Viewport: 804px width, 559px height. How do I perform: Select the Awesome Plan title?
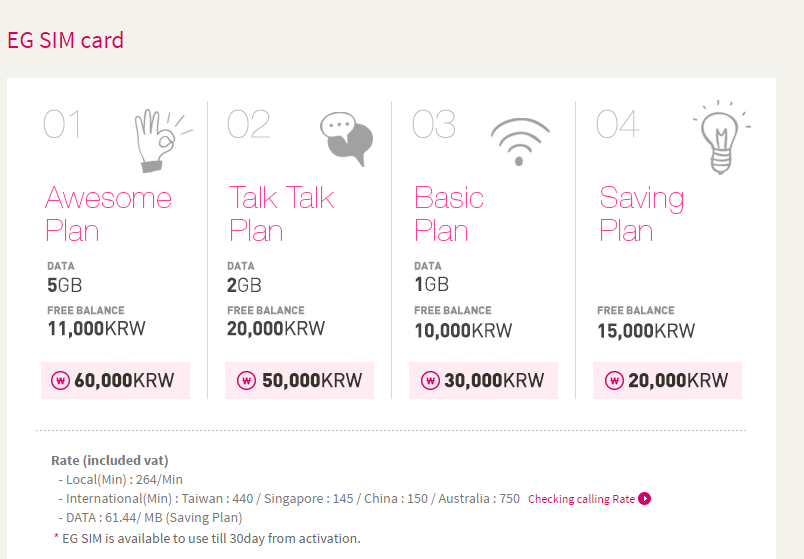pyautogui.click(x=108, y=214)
